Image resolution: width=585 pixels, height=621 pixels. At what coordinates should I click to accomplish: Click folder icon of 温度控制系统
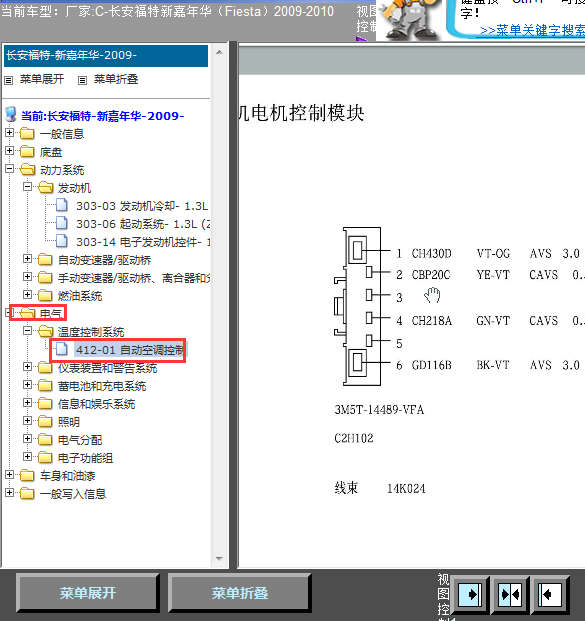pyautogui.click(x=45, y=331)
